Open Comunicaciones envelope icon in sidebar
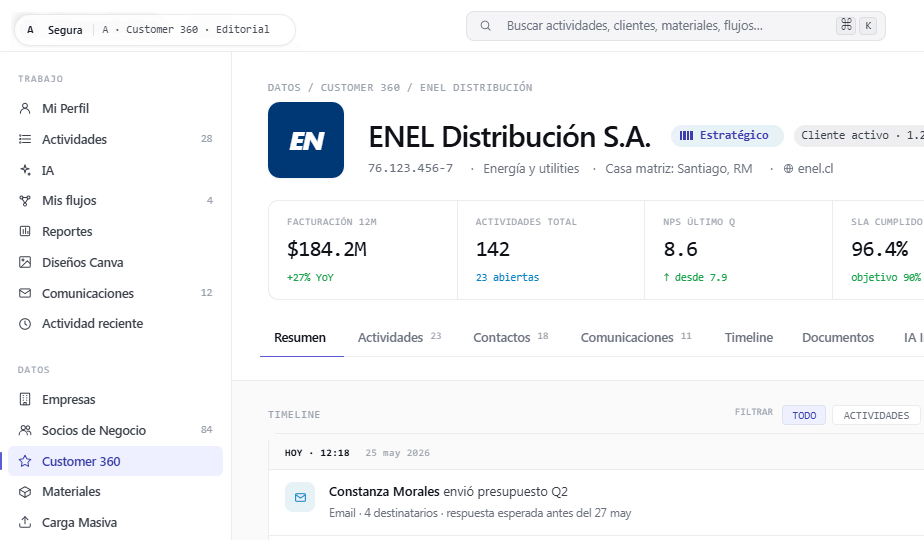The image size is (924, 540). [x=25, y=293]
